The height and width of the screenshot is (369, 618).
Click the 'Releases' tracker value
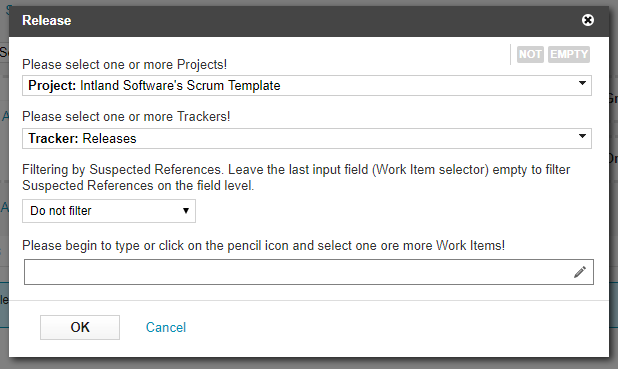pyautogui.click(x=109, y=138)
